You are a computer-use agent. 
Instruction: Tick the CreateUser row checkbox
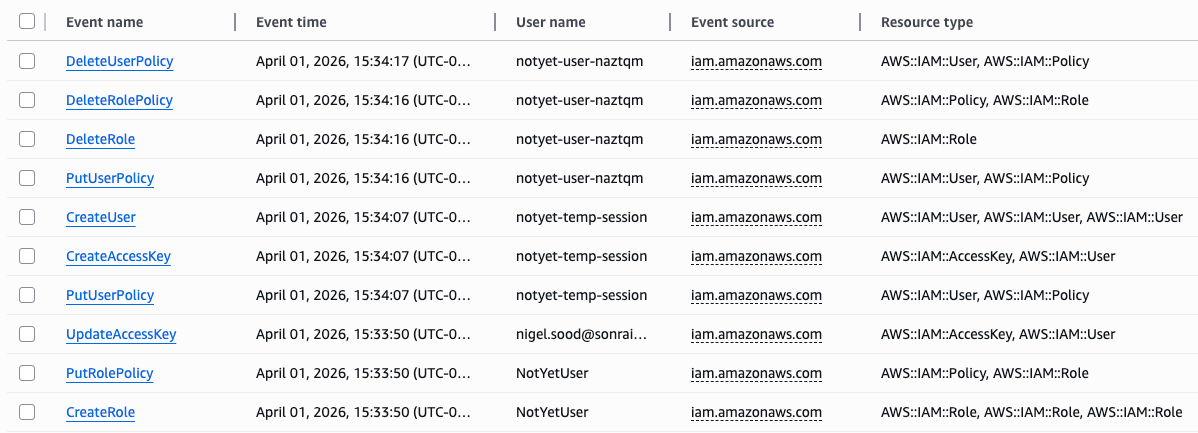pos(27,217)
